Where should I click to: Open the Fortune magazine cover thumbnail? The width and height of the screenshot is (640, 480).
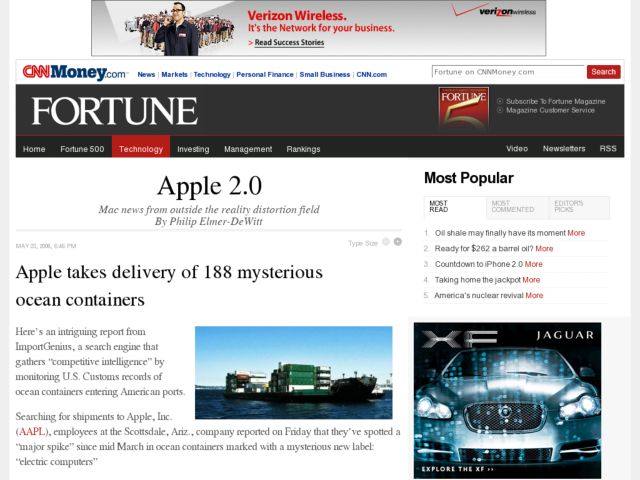(x=463, y=109)
